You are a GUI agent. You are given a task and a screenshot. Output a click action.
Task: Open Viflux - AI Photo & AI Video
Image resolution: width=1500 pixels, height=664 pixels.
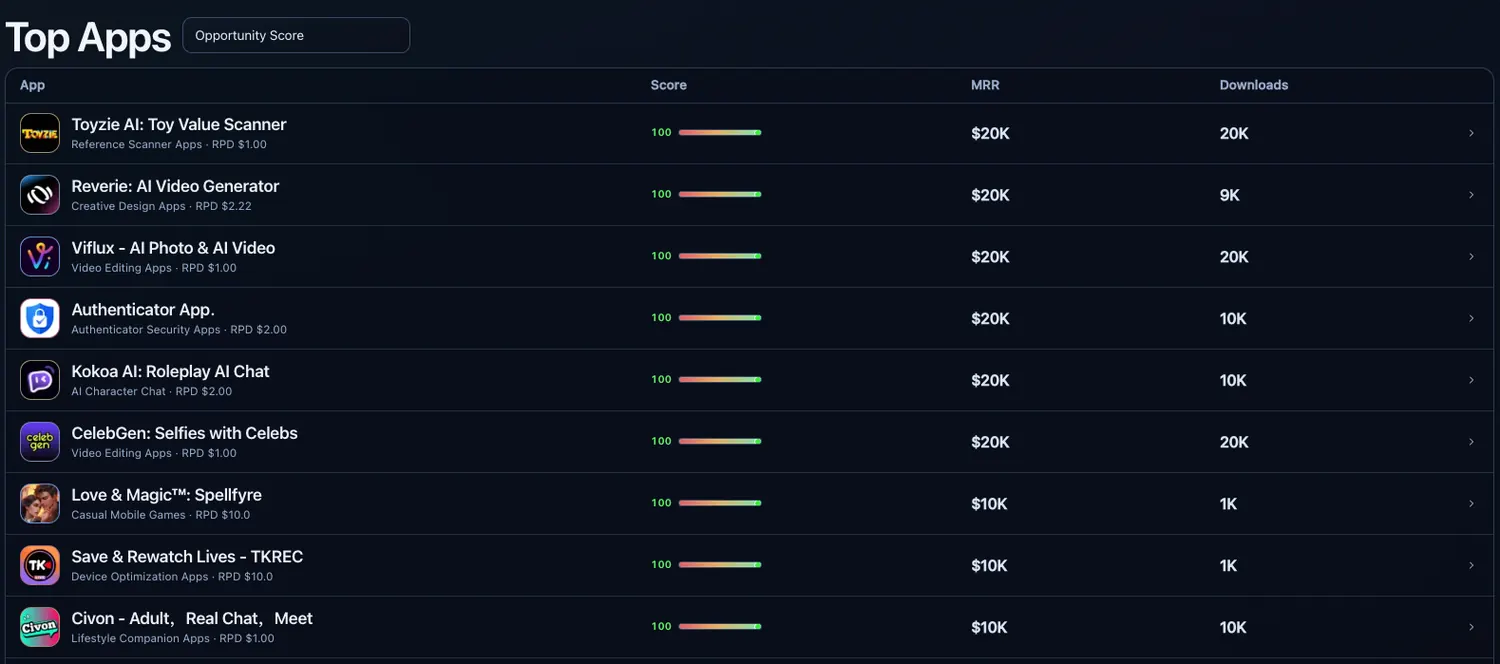(173, 248)
